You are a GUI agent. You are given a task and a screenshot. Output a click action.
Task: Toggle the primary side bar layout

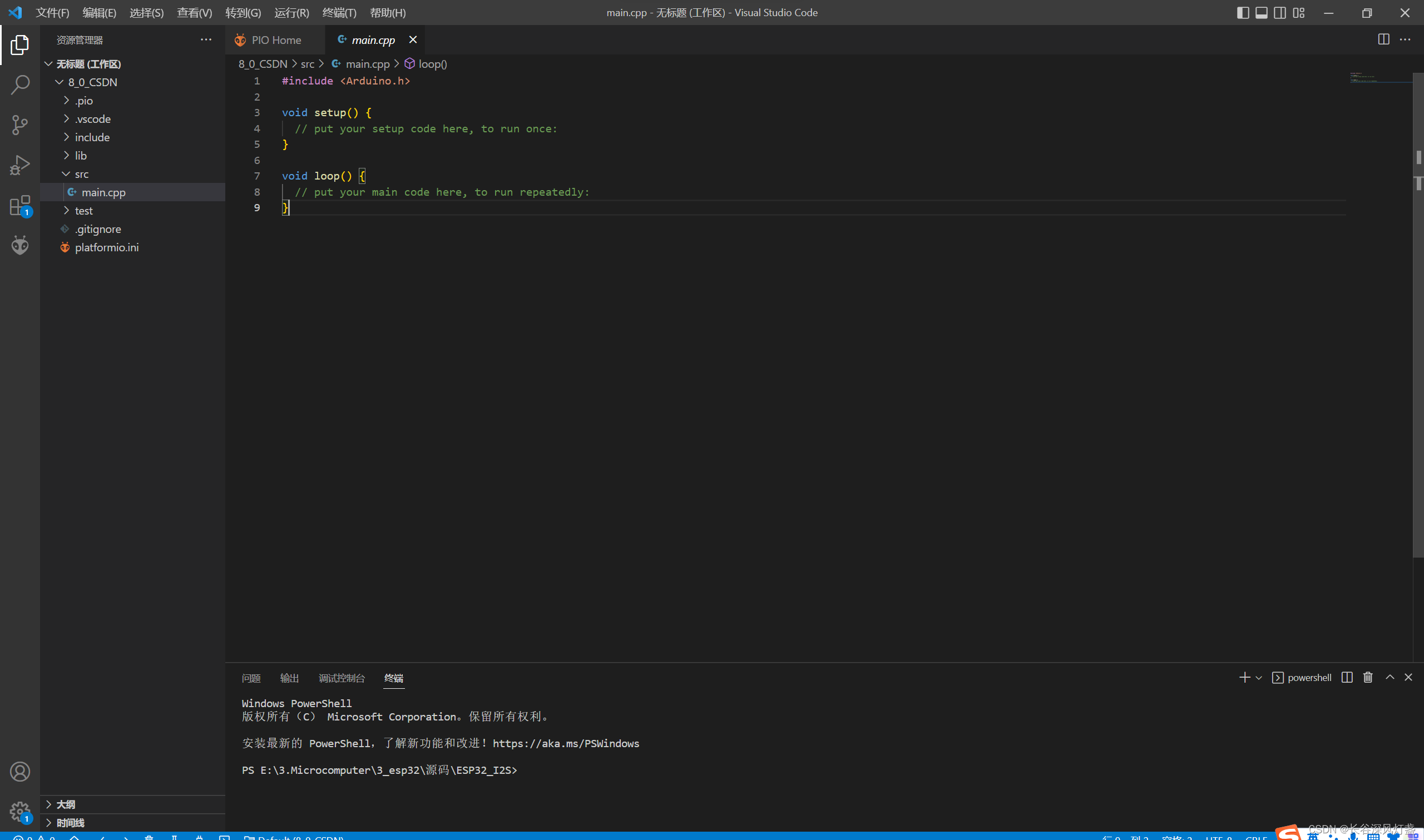pos(1243,12)
